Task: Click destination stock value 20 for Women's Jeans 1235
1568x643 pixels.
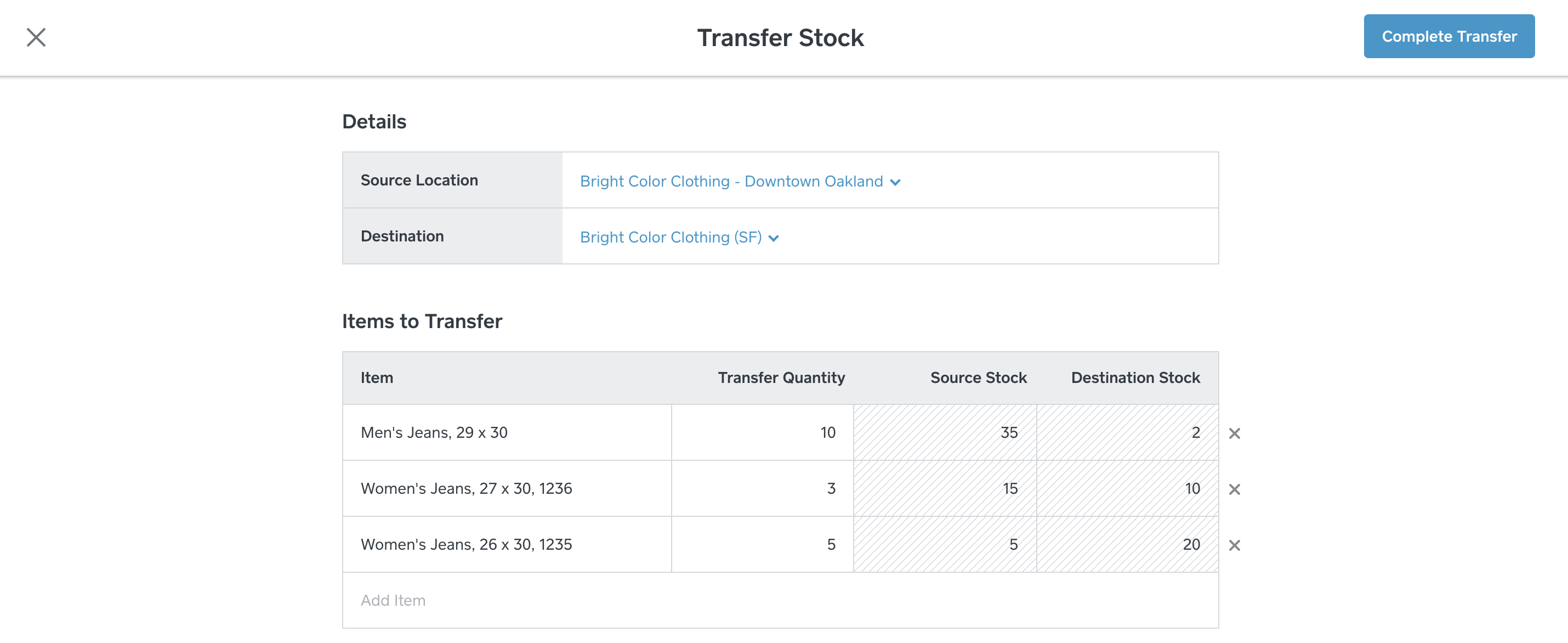Action: point(1191,545)
